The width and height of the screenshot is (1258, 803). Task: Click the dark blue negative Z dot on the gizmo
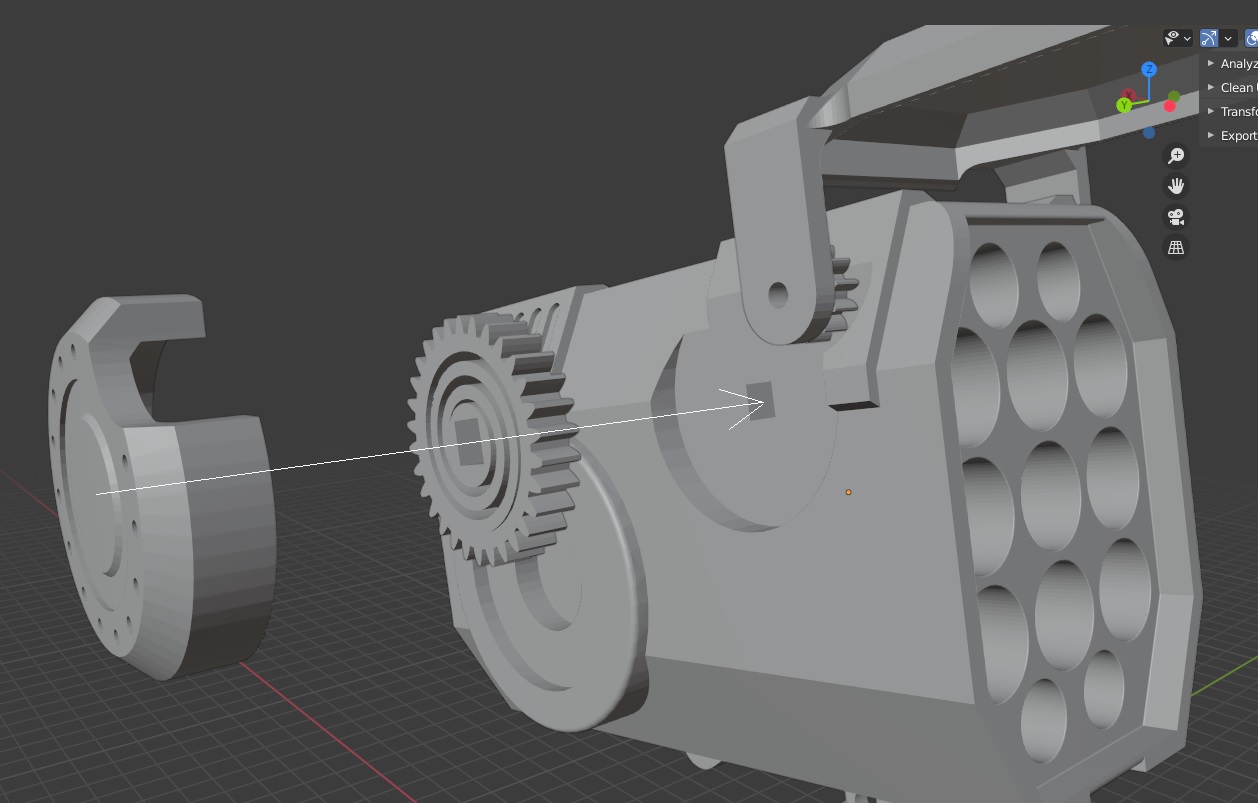click(1148, 133)
